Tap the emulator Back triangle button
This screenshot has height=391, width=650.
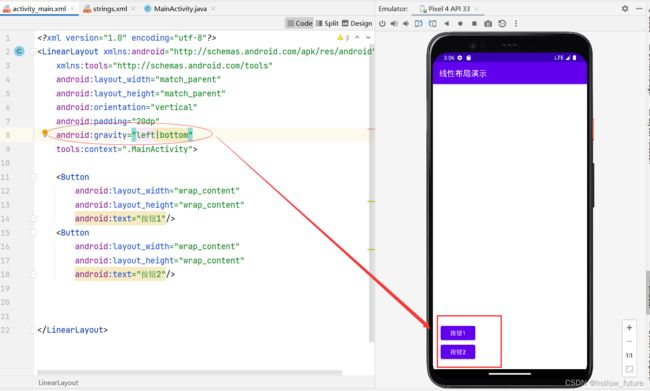[x=446, y=24]
